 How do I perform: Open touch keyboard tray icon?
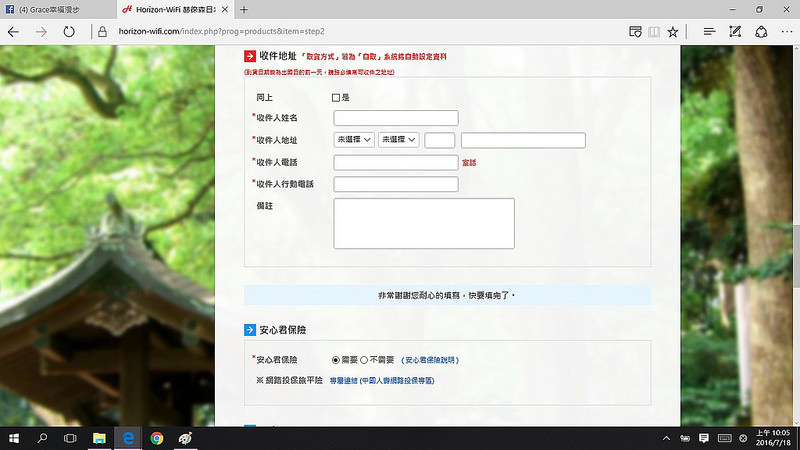pyautogui.click(x=724, y=438)
